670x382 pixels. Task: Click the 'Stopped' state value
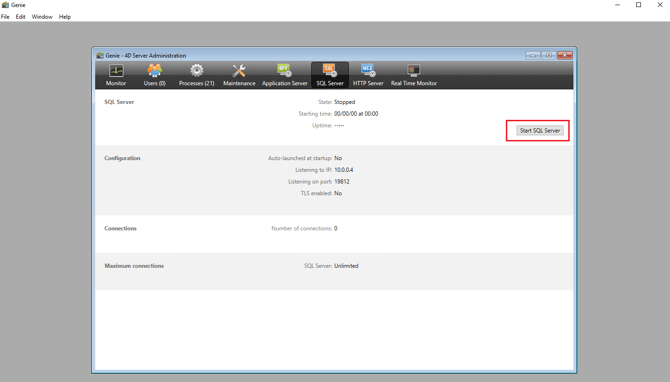[344, 102]
